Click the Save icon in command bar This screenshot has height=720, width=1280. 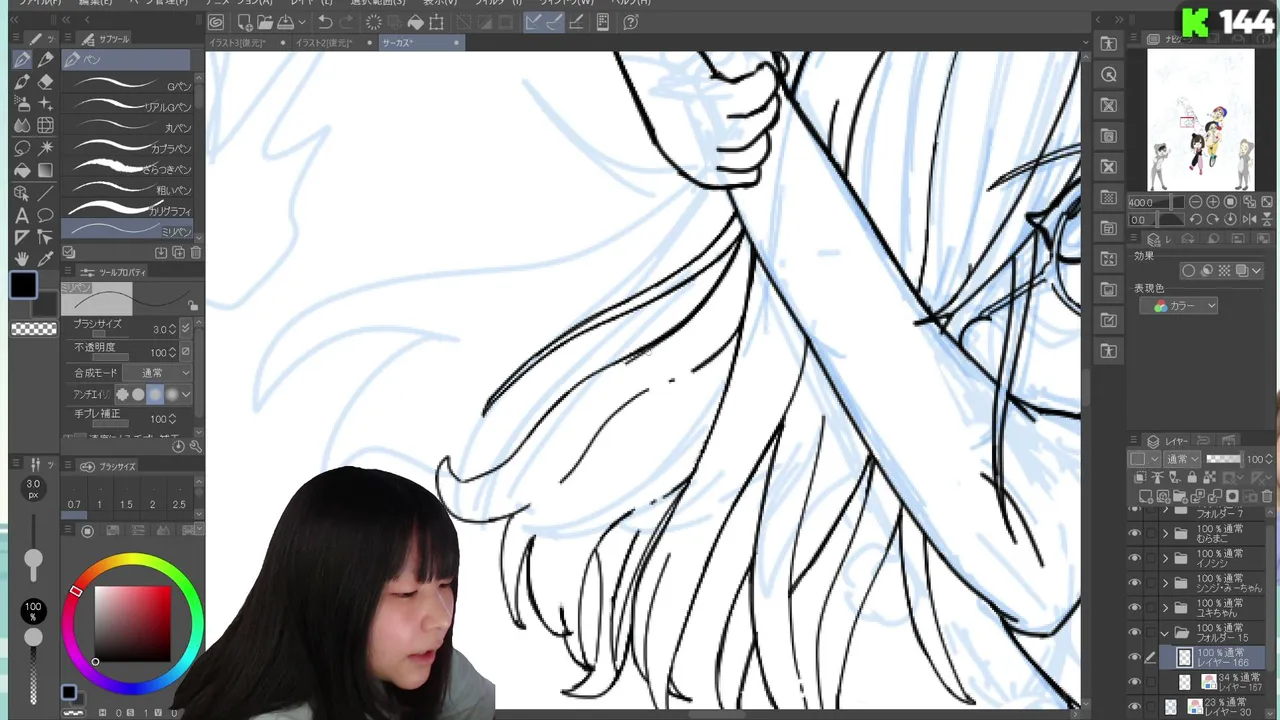click(286, 22)
